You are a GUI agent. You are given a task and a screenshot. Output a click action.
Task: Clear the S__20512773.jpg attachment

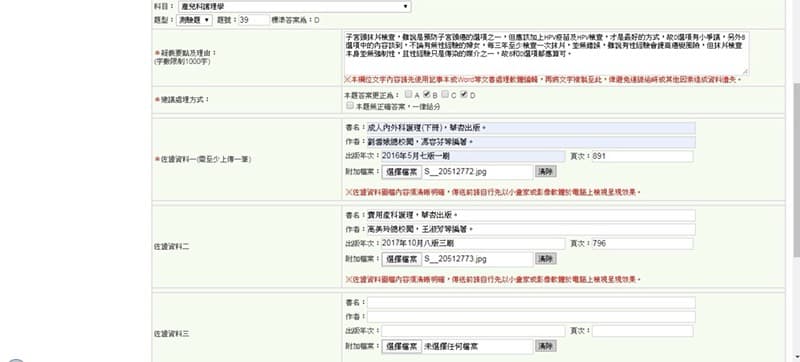[x=545, y=259]
